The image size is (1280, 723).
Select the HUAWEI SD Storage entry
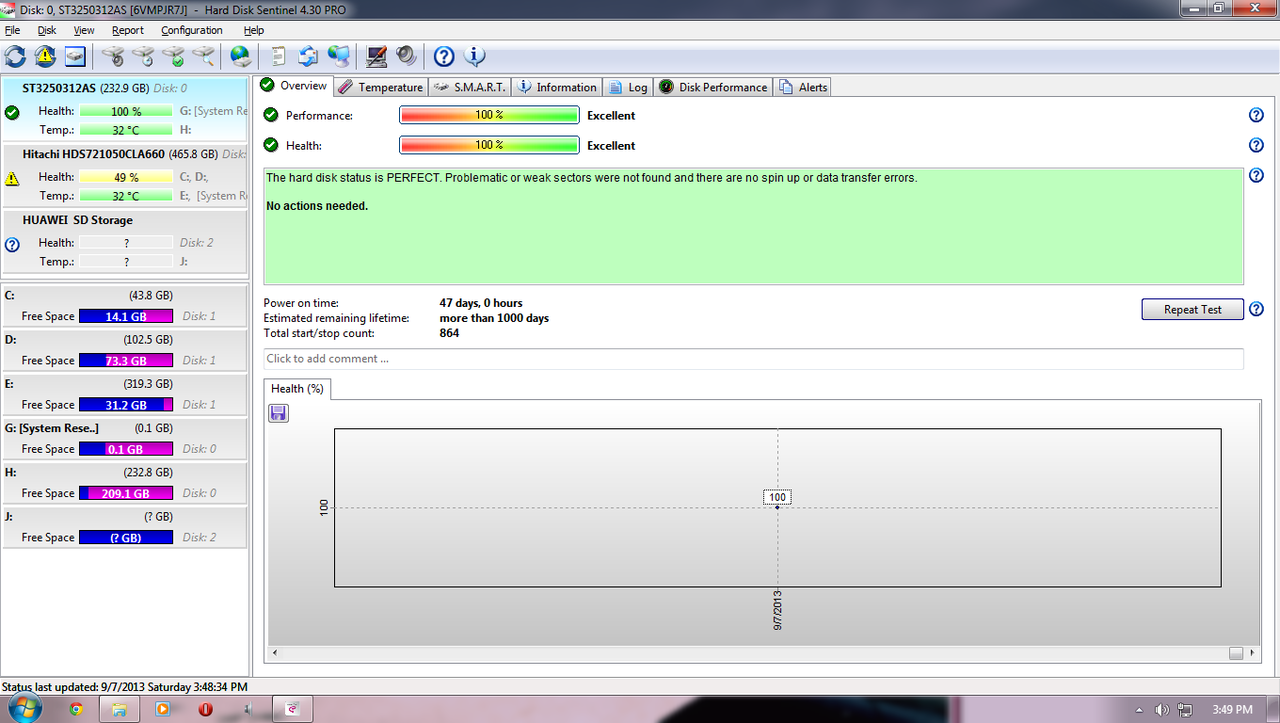point(125,241)
